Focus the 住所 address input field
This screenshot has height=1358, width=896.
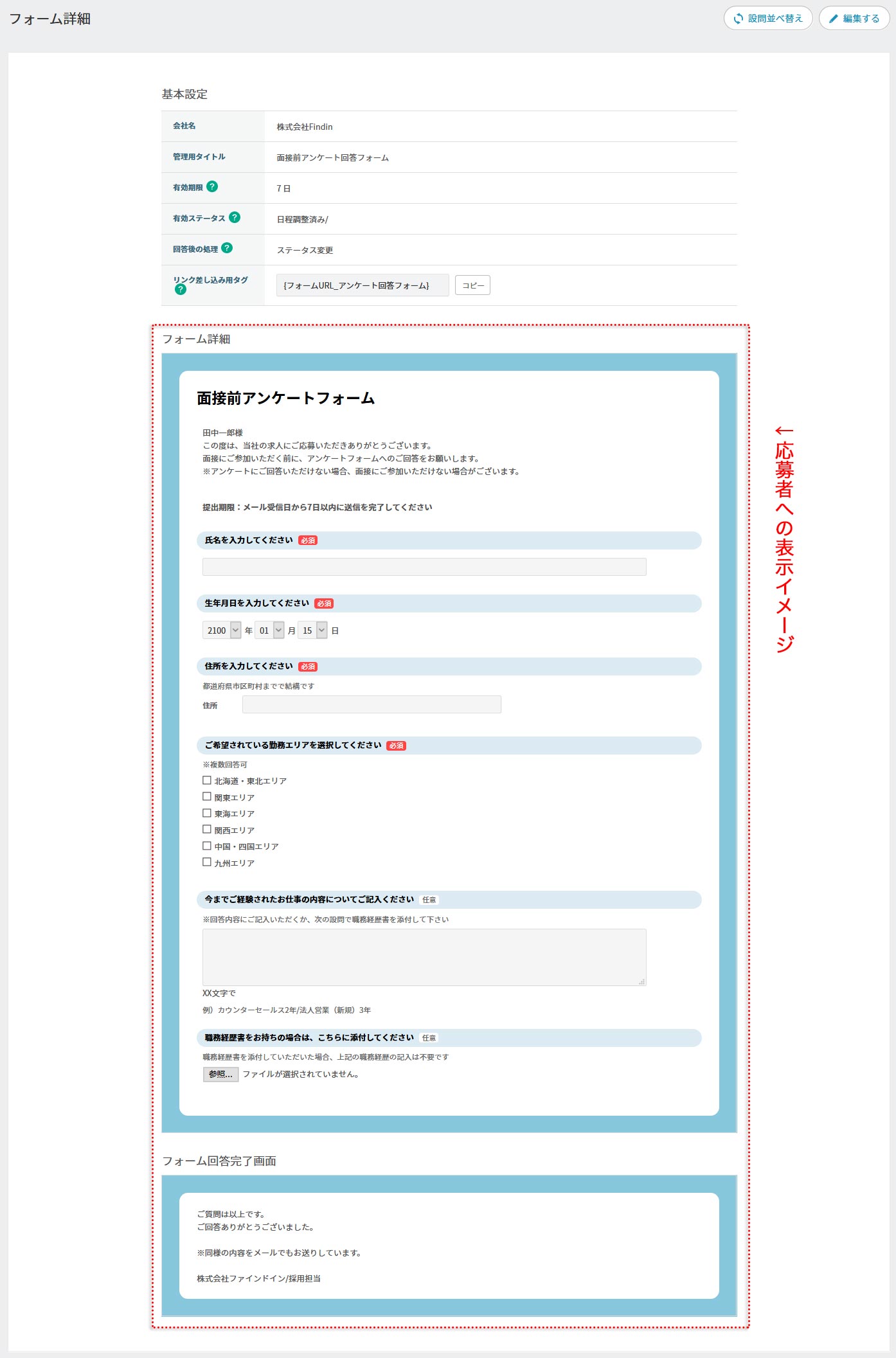click(372, 704)
